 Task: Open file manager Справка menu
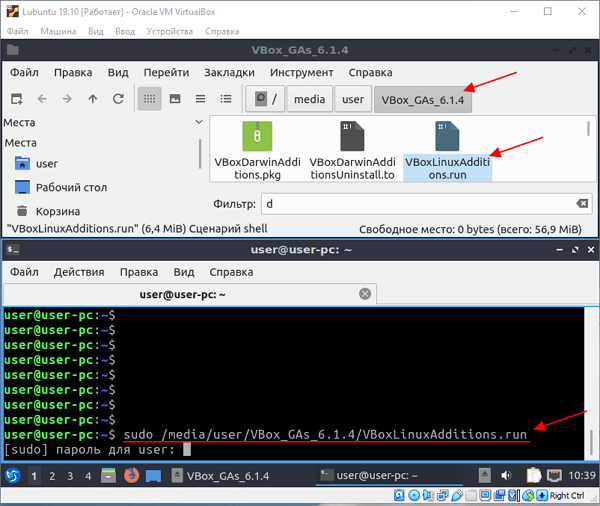click(370, 72)
